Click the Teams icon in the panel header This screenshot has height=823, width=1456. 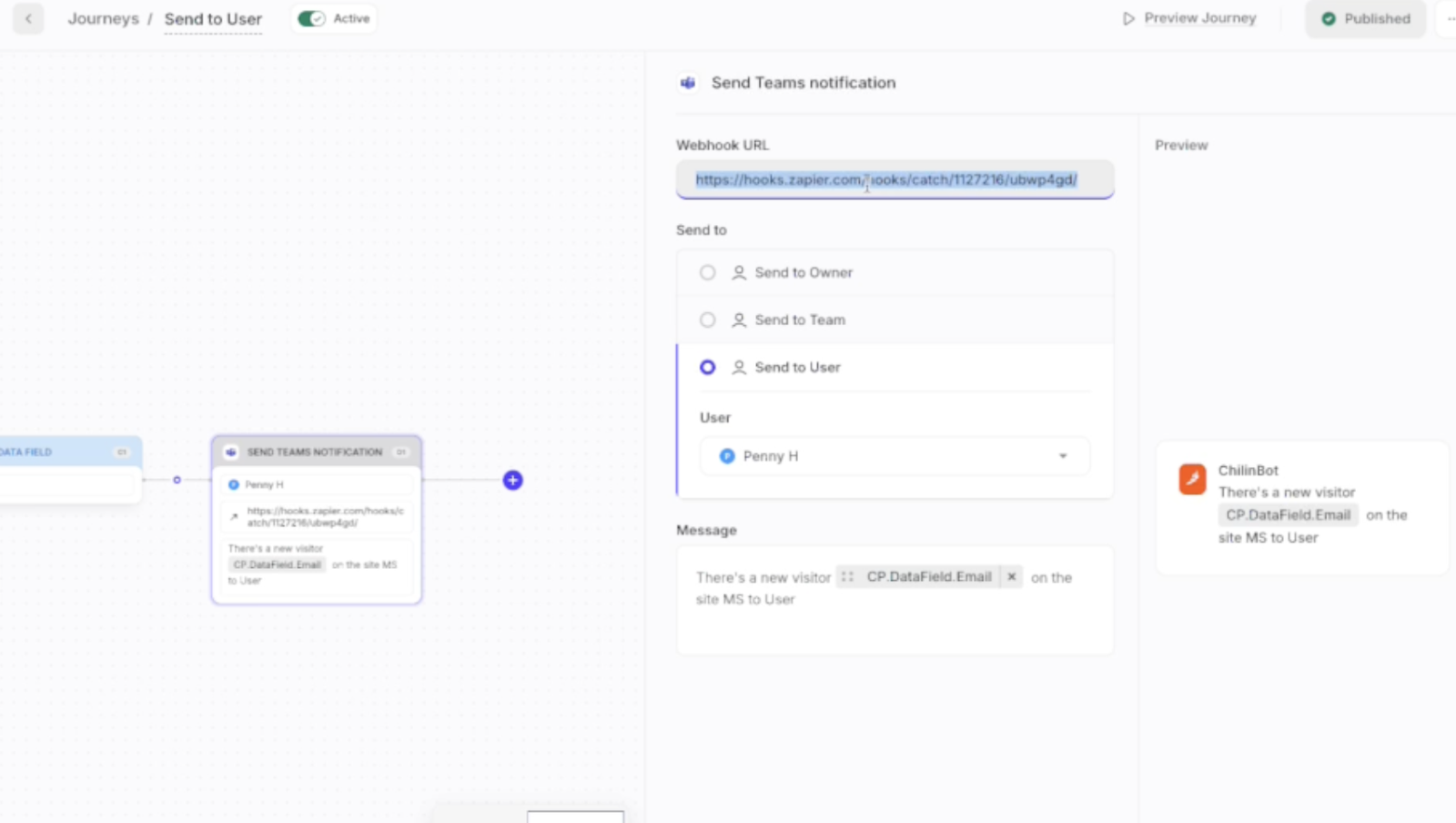(x=688, y=83)
